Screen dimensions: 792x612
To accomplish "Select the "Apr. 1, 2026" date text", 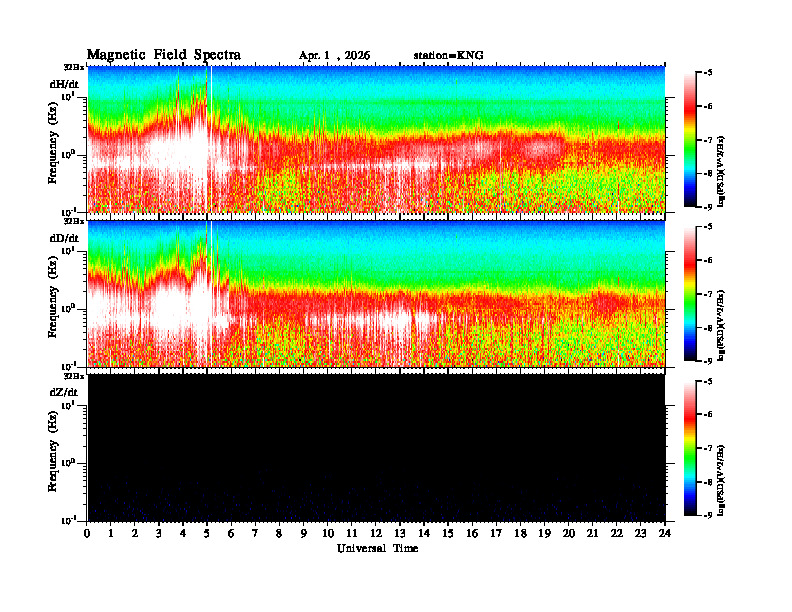I will pyautogui.click(x=334, y=56).
